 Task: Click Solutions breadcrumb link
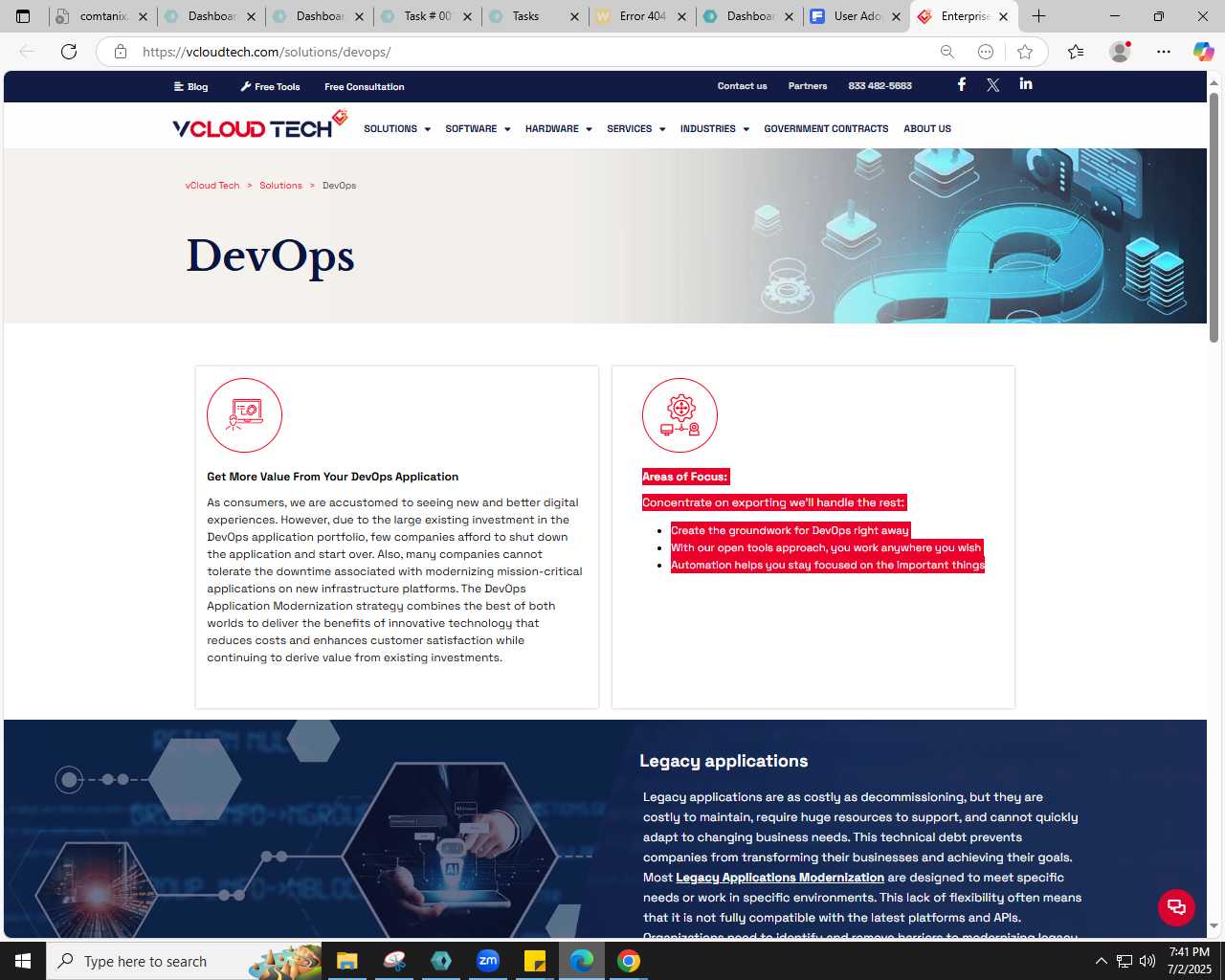coord(280,186)
